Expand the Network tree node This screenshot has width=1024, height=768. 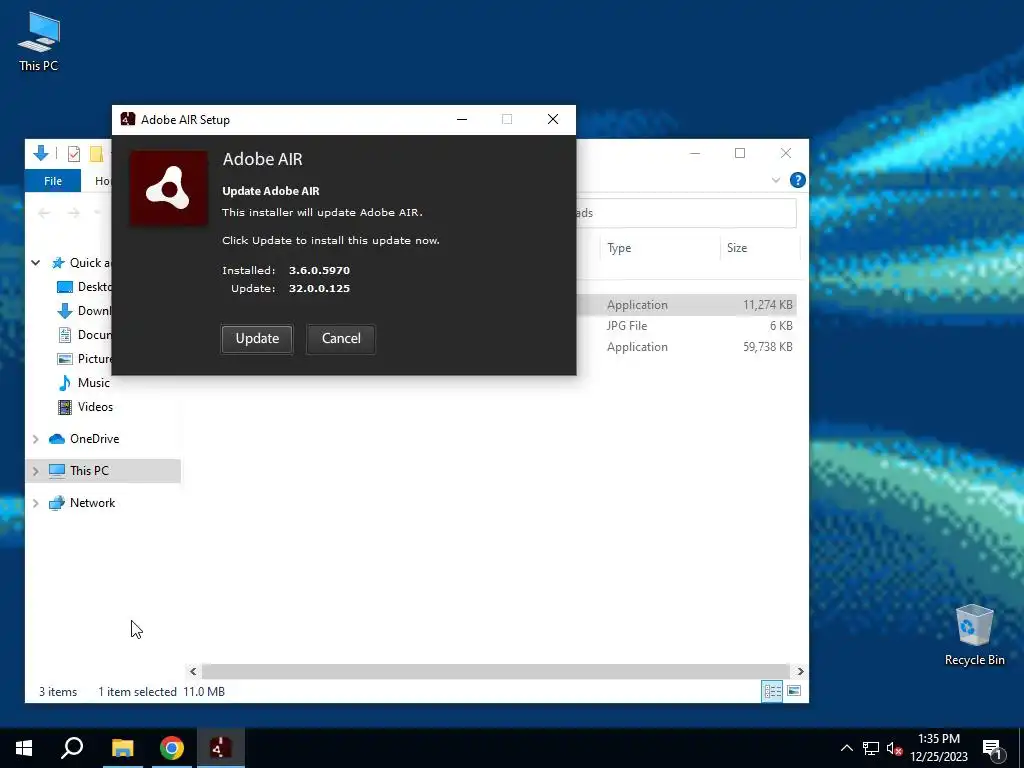[x=36, y=503]
